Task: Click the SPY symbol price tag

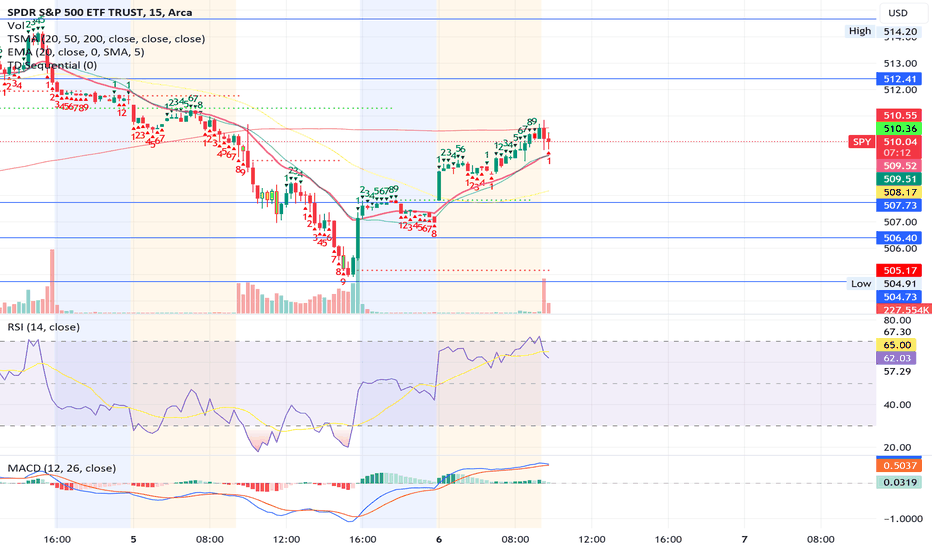Action: (862, 142)
